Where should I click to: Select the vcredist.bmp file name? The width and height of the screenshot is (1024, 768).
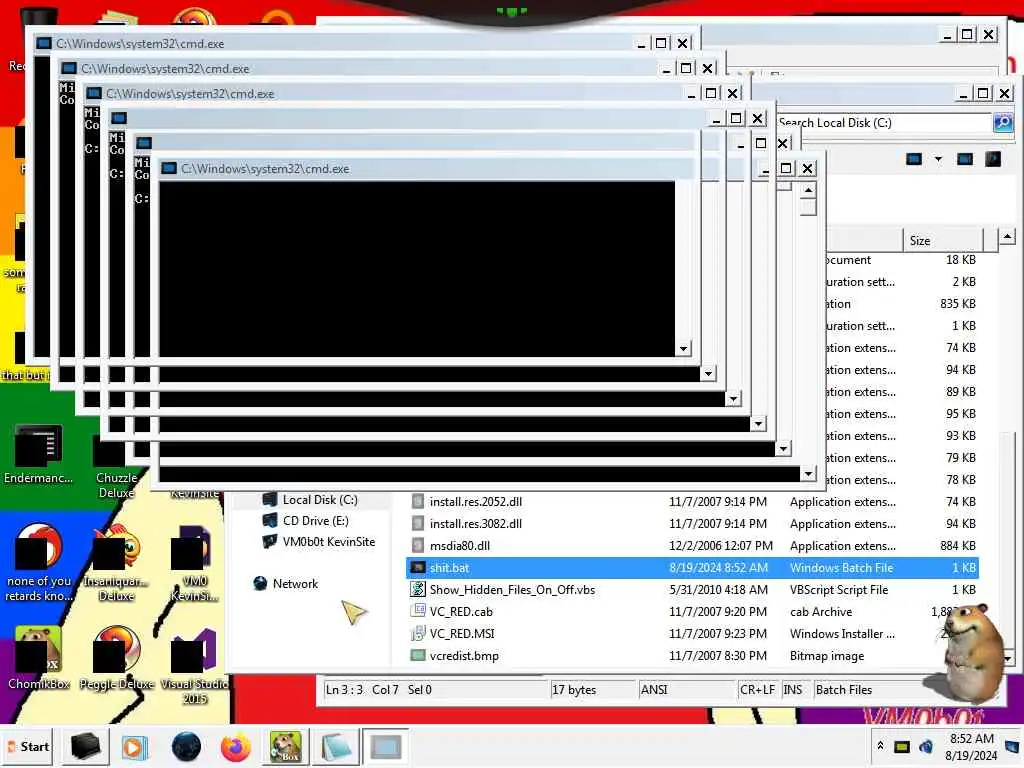(x=464, y=656)
